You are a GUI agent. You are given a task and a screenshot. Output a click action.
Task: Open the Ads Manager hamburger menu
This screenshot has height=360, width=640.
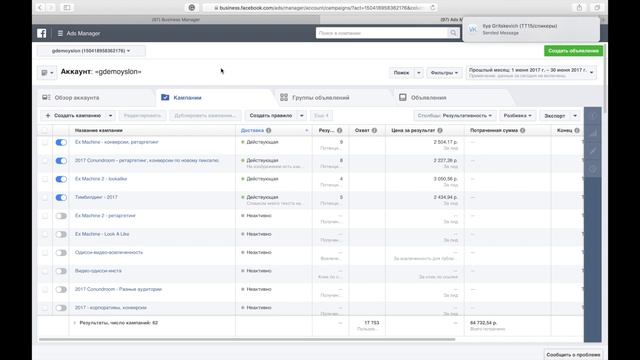(60, 33)
